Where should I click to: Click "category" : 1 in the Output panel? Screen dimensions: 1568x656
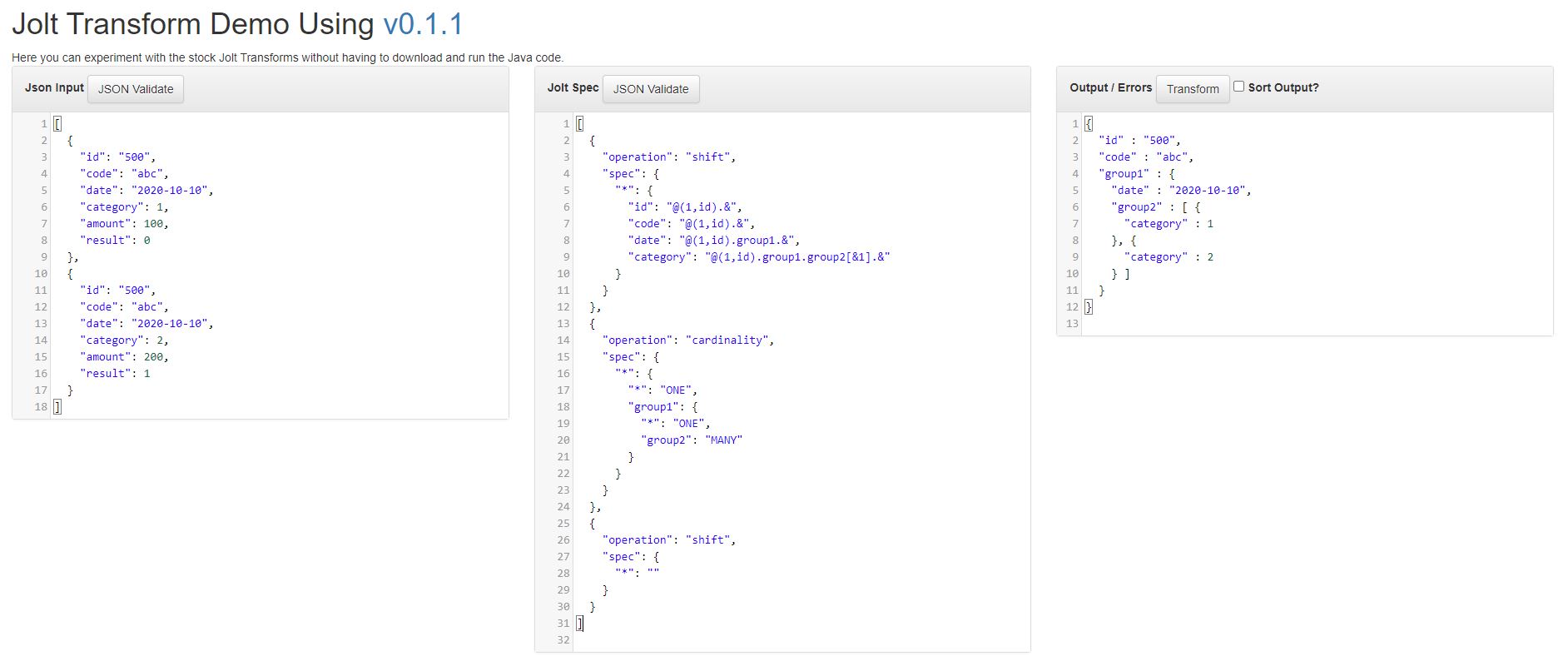point(1169,224)
